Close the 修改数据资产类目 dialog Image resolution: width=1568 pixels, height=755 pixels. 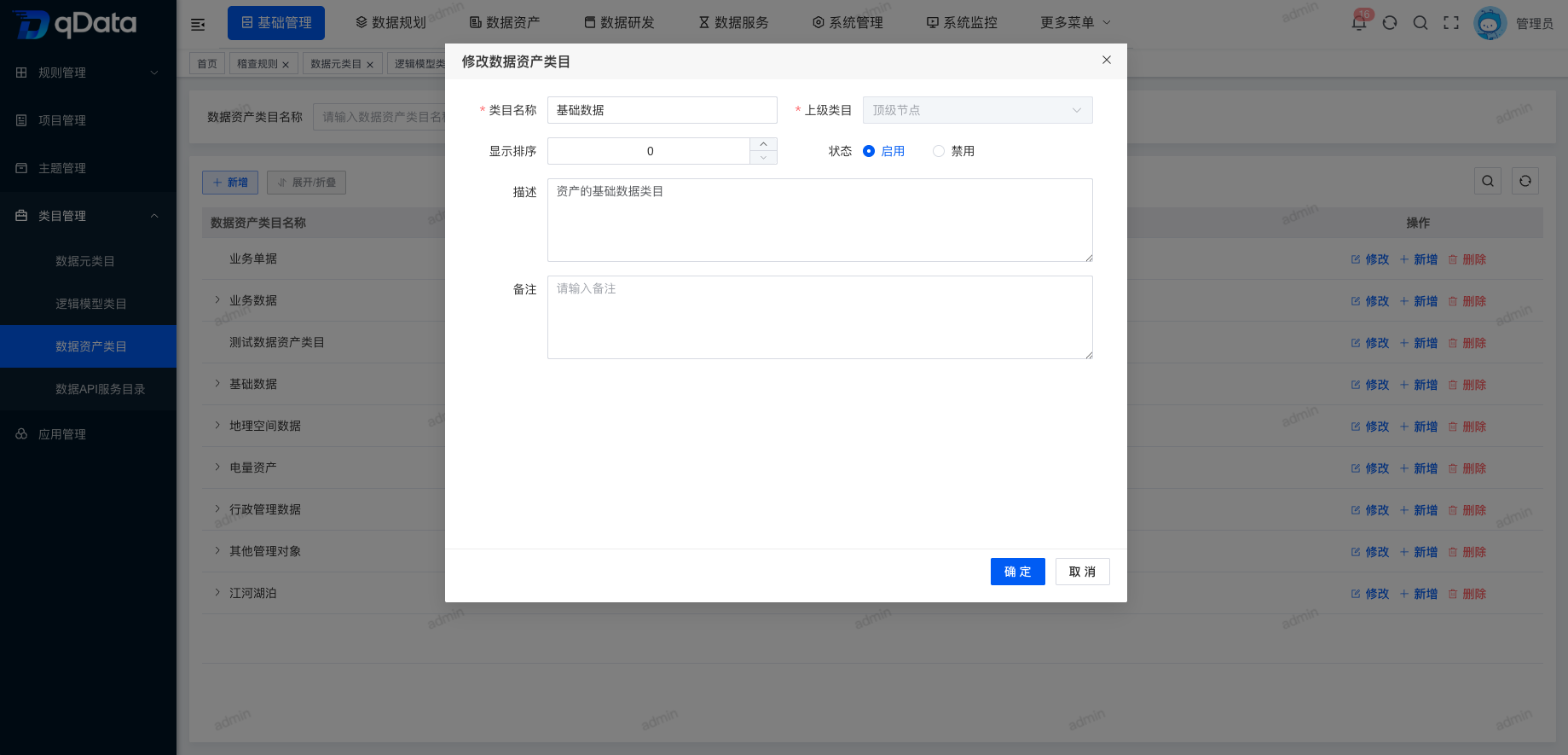1107,60
